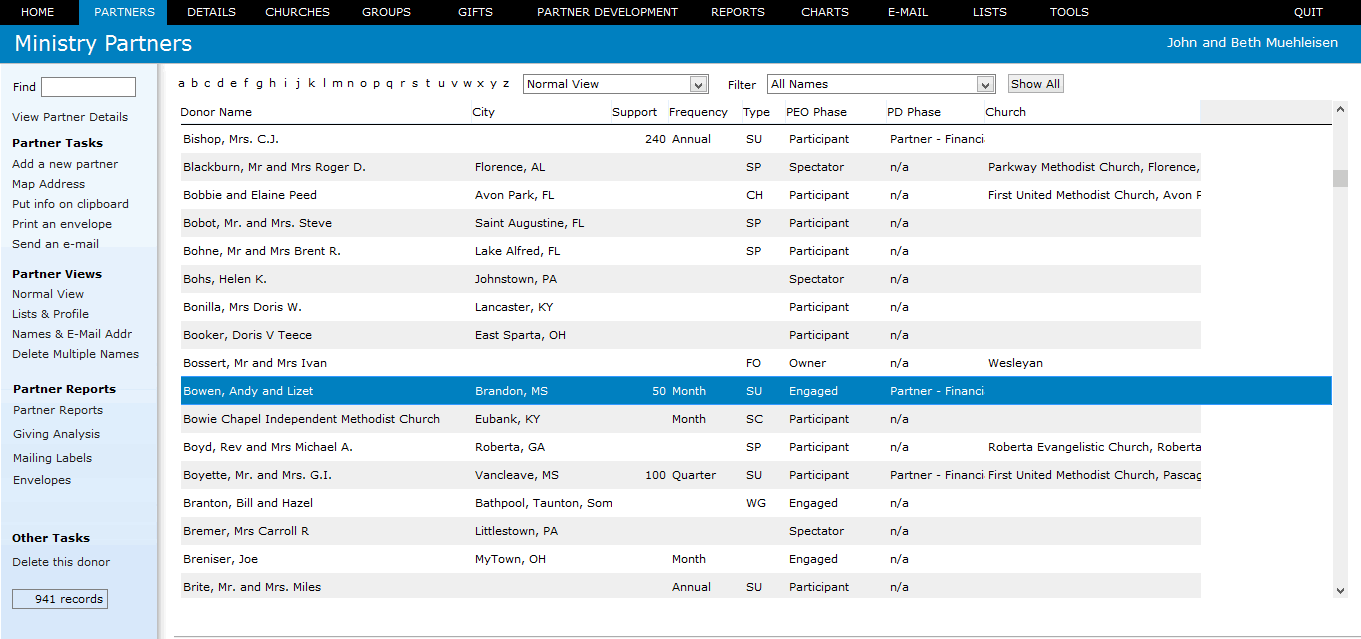The width and height of the screenshot is (1361, 639).
Task: Go to the DETAILS menu
Action: pyautogui.click(x=211, y=12)
